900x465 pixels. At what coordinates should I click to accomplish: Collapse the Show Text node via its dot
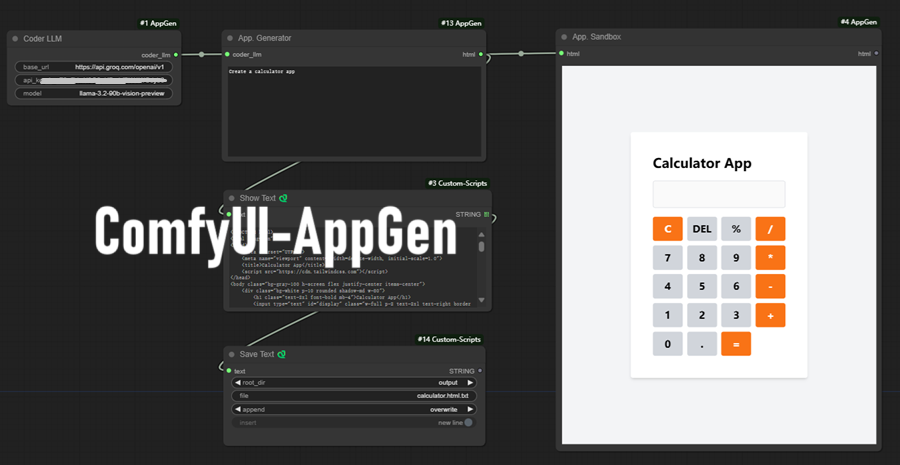click(231, 198)
